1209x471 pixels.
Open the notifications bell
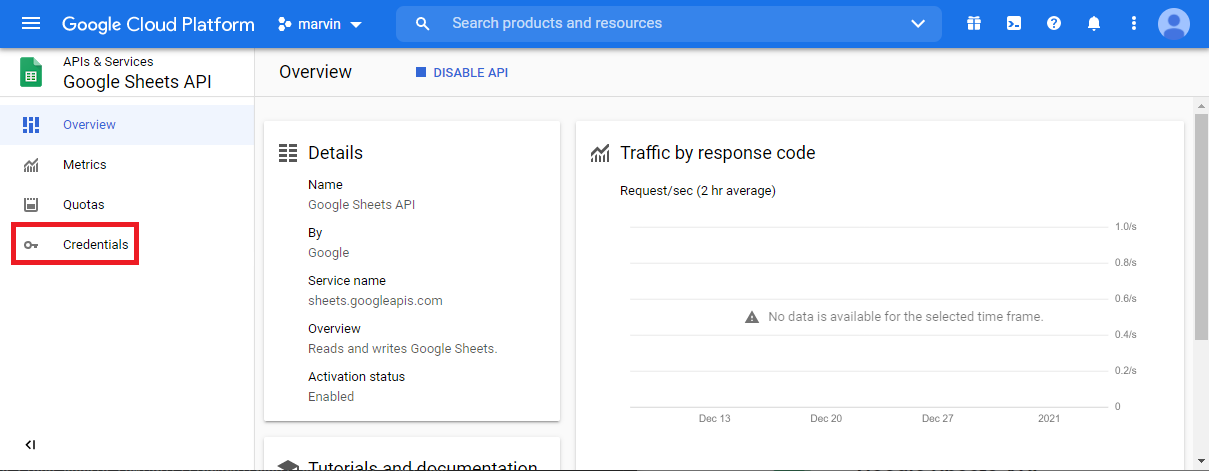1094,23
